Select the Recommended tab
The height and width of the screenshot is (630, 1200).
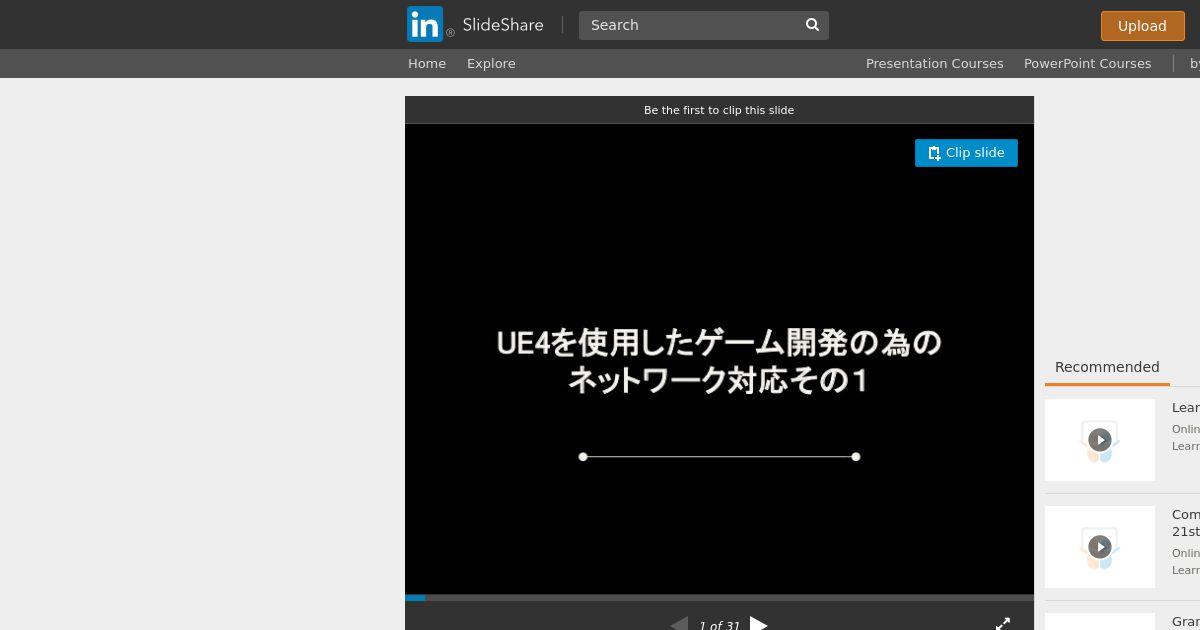tap(1107, 367)
